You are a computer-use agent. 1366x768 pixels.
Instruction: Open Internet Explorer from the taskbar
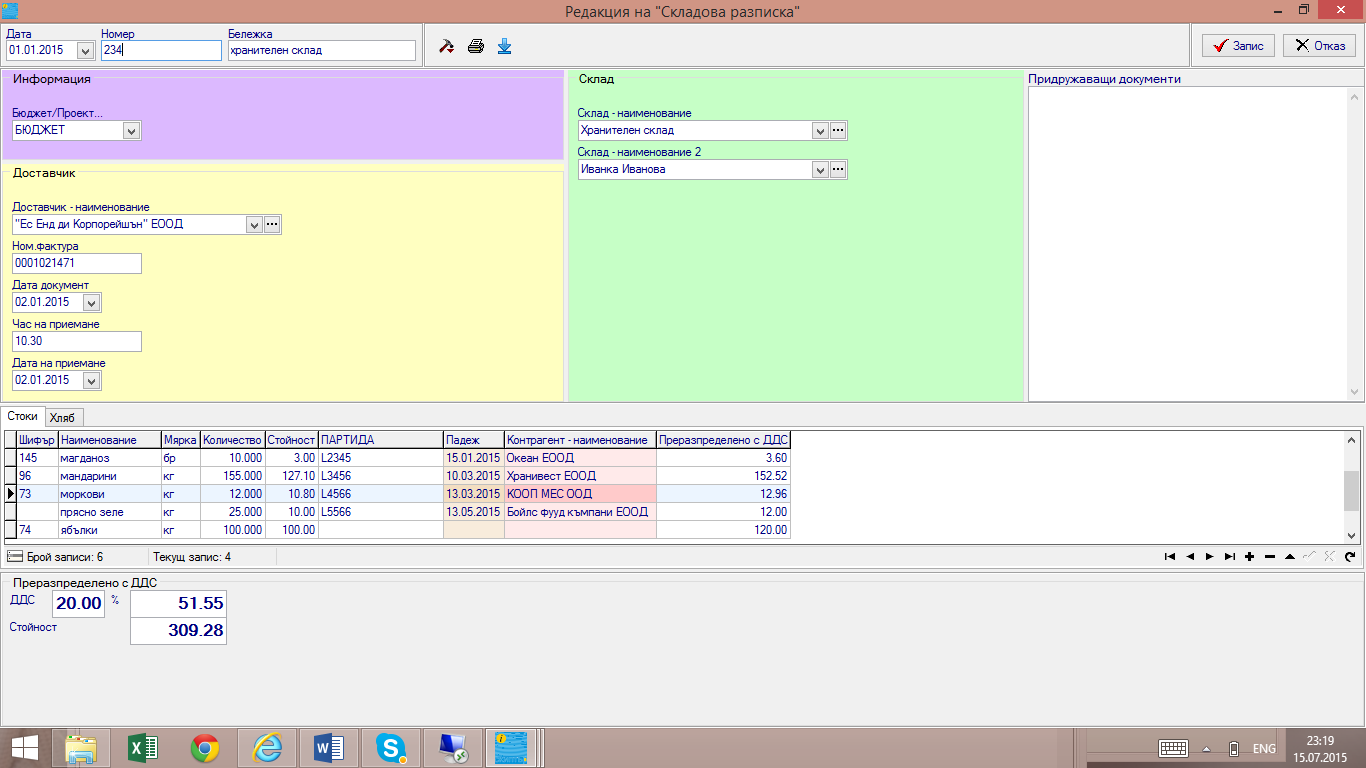pos(267,747)
